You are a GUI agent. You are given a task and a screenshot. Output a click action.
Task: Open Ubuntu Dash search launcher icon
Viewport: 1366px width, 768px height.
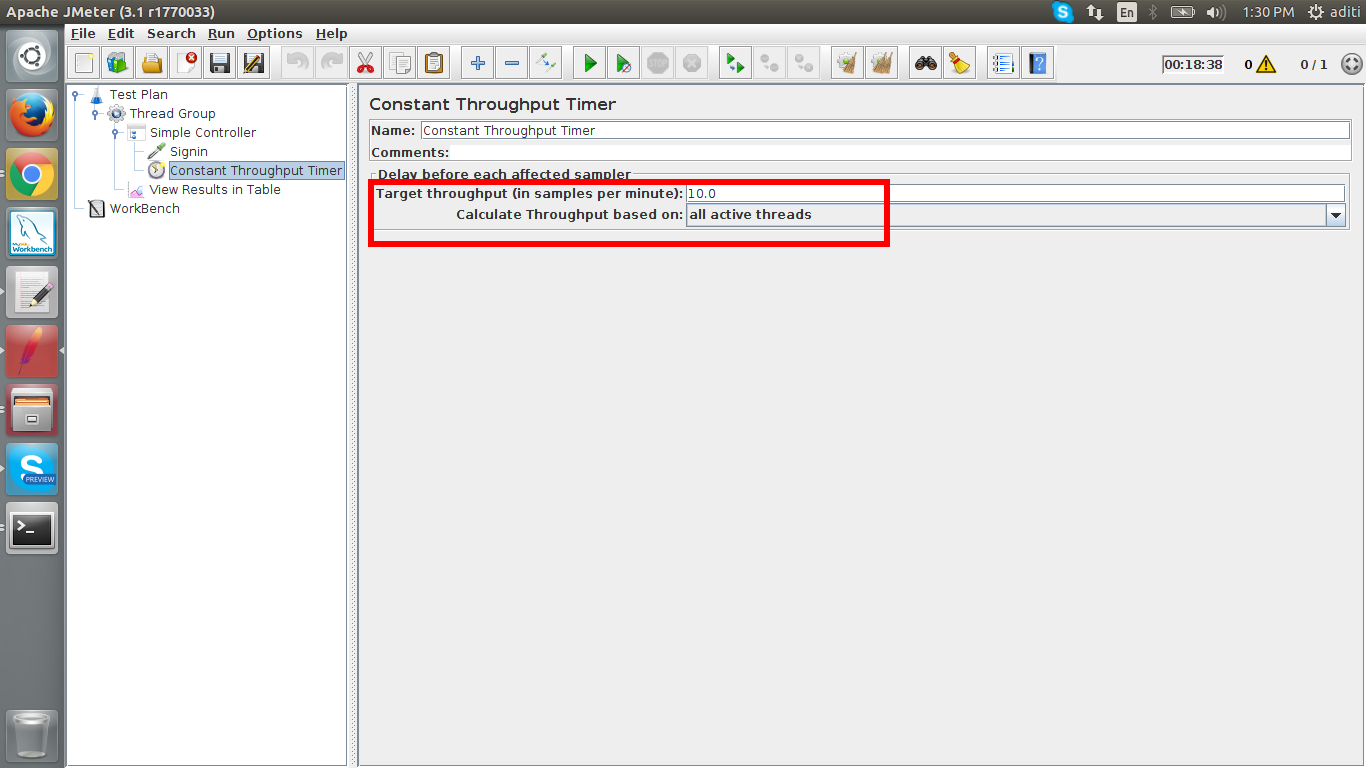pyautogui.click(x=32, y=56)
